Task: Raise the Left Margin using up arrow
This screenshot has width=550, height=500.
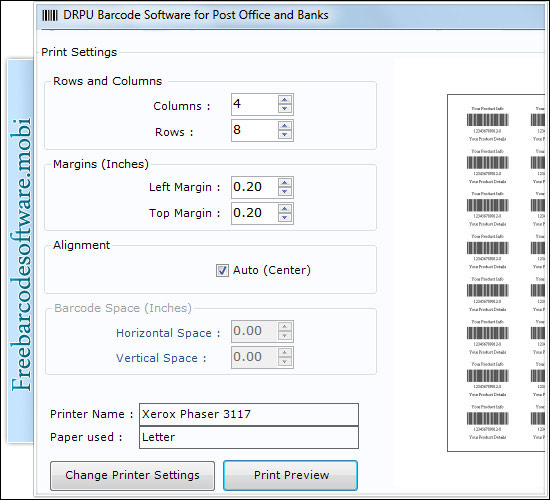Action: 284,182
